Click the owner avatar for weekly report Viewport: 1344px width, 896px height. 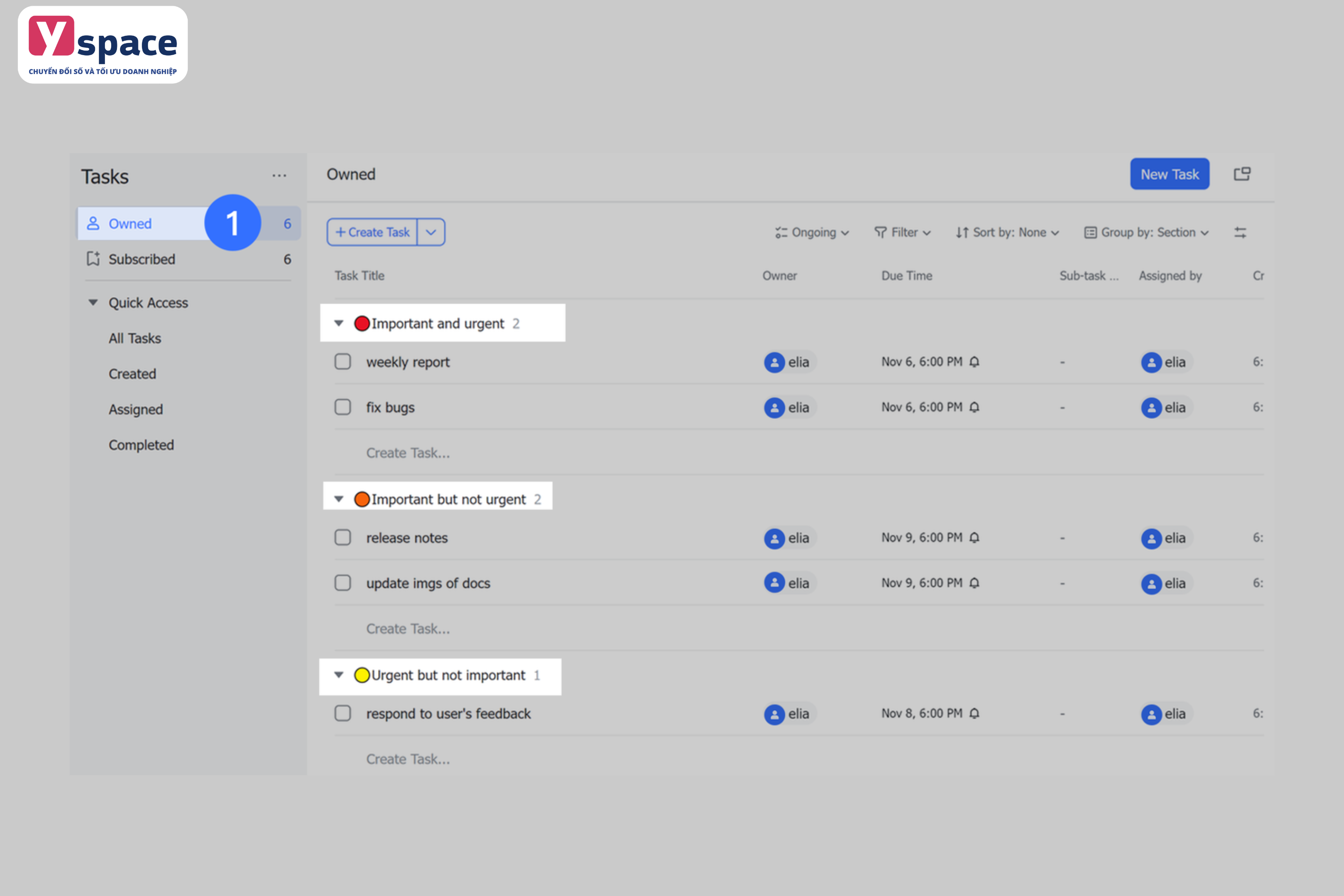click(x=774, y=362)
